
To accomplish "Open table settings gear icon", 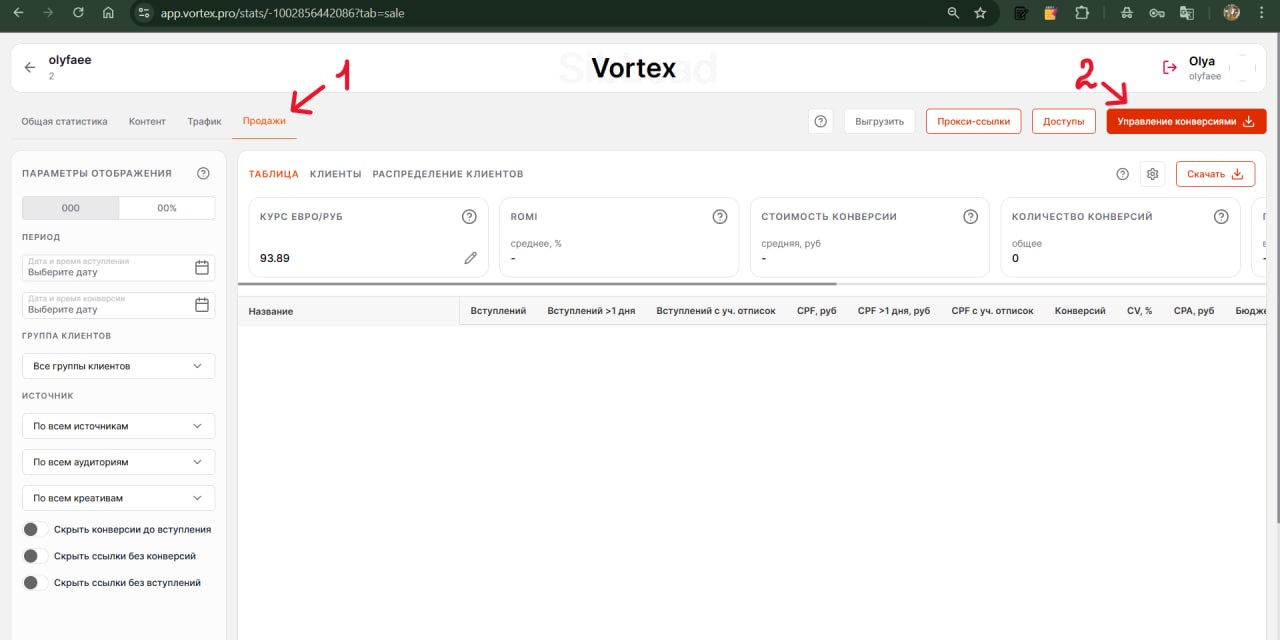I will click(1152, 174).
